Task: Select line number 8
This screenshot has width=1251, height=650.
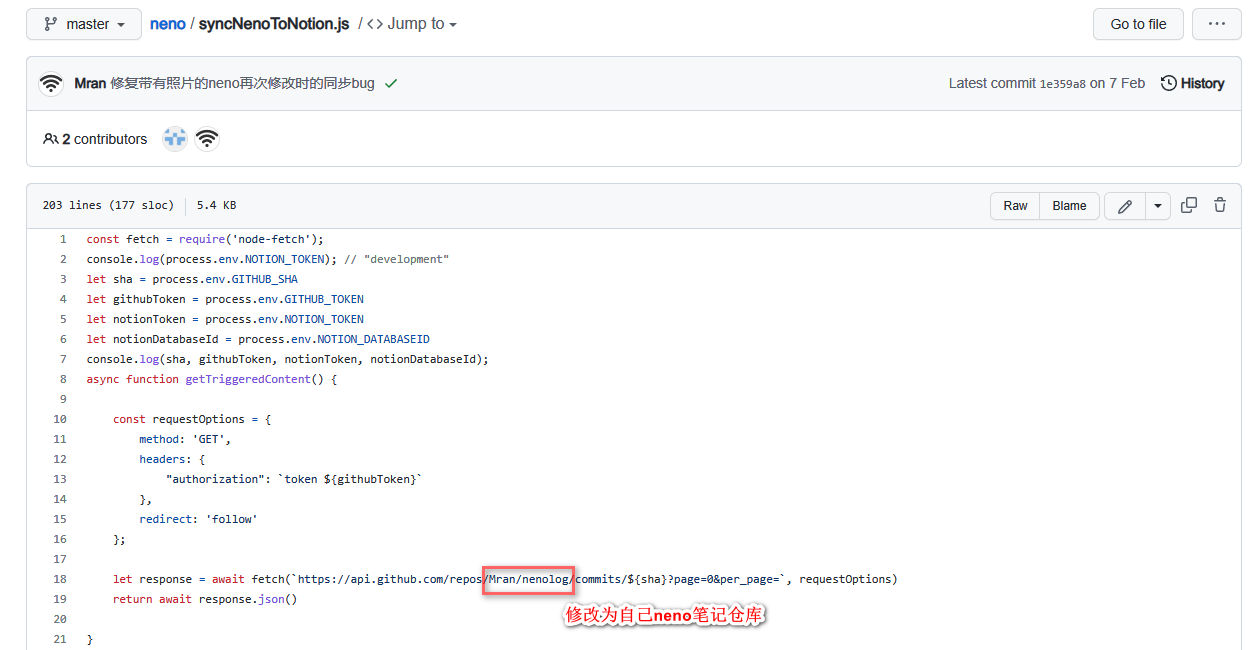Action: [63, 379]
